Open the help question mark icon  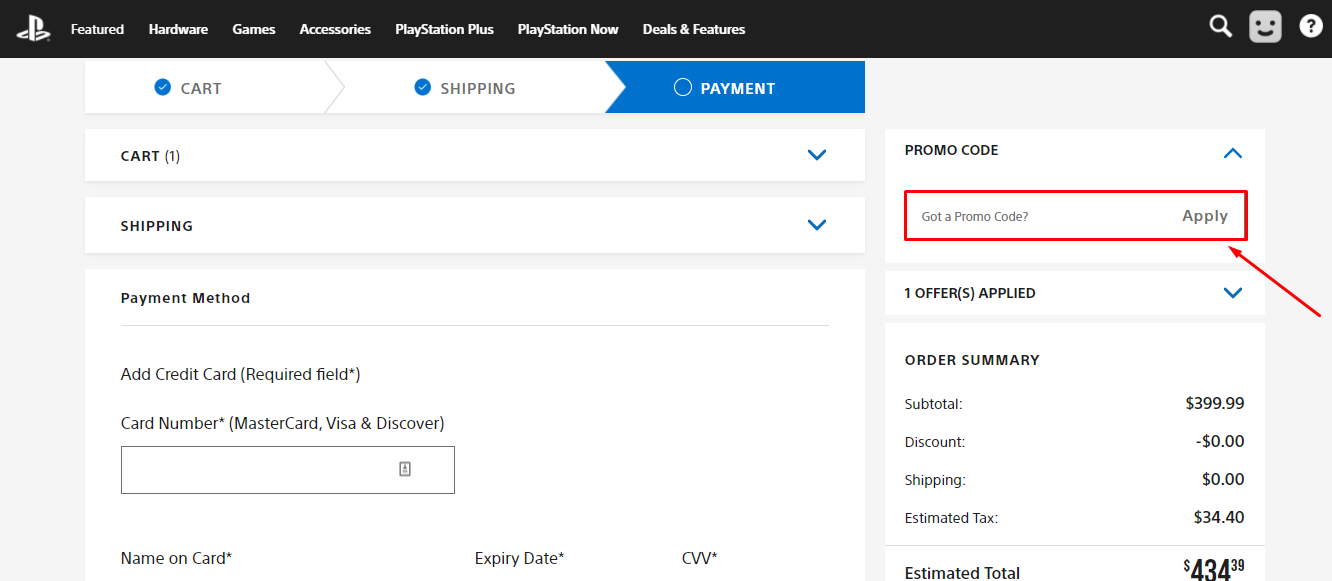1311,27
